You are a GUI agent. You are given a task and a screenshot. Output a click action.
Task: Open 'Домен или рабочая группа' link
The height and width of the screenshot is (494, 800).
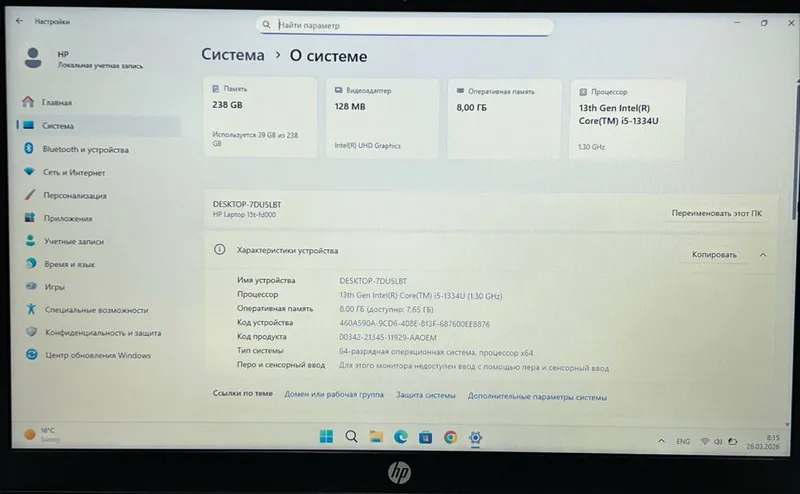(334, 394)
